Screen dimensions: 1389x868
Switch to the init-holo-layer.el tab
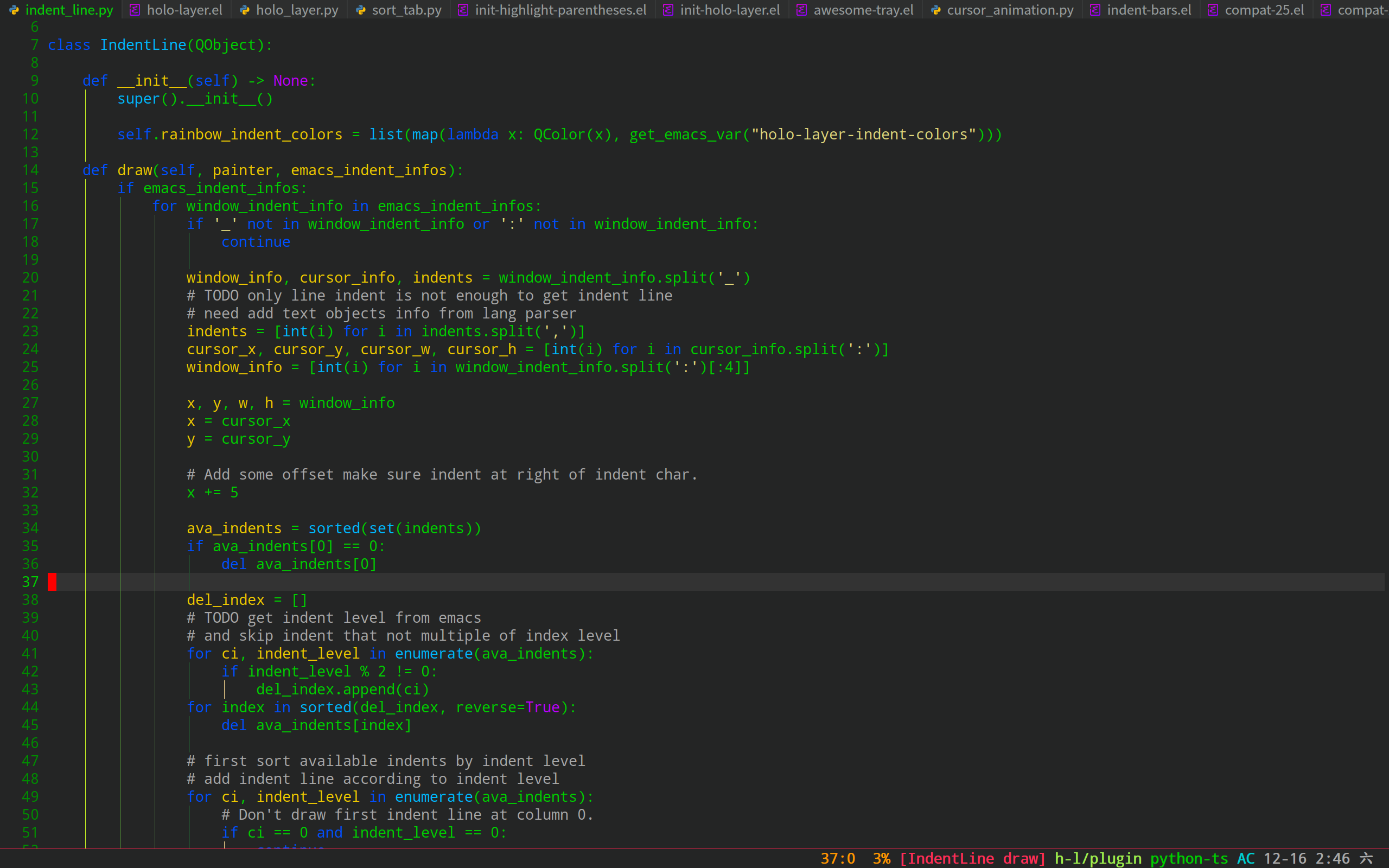coord(730,10)
